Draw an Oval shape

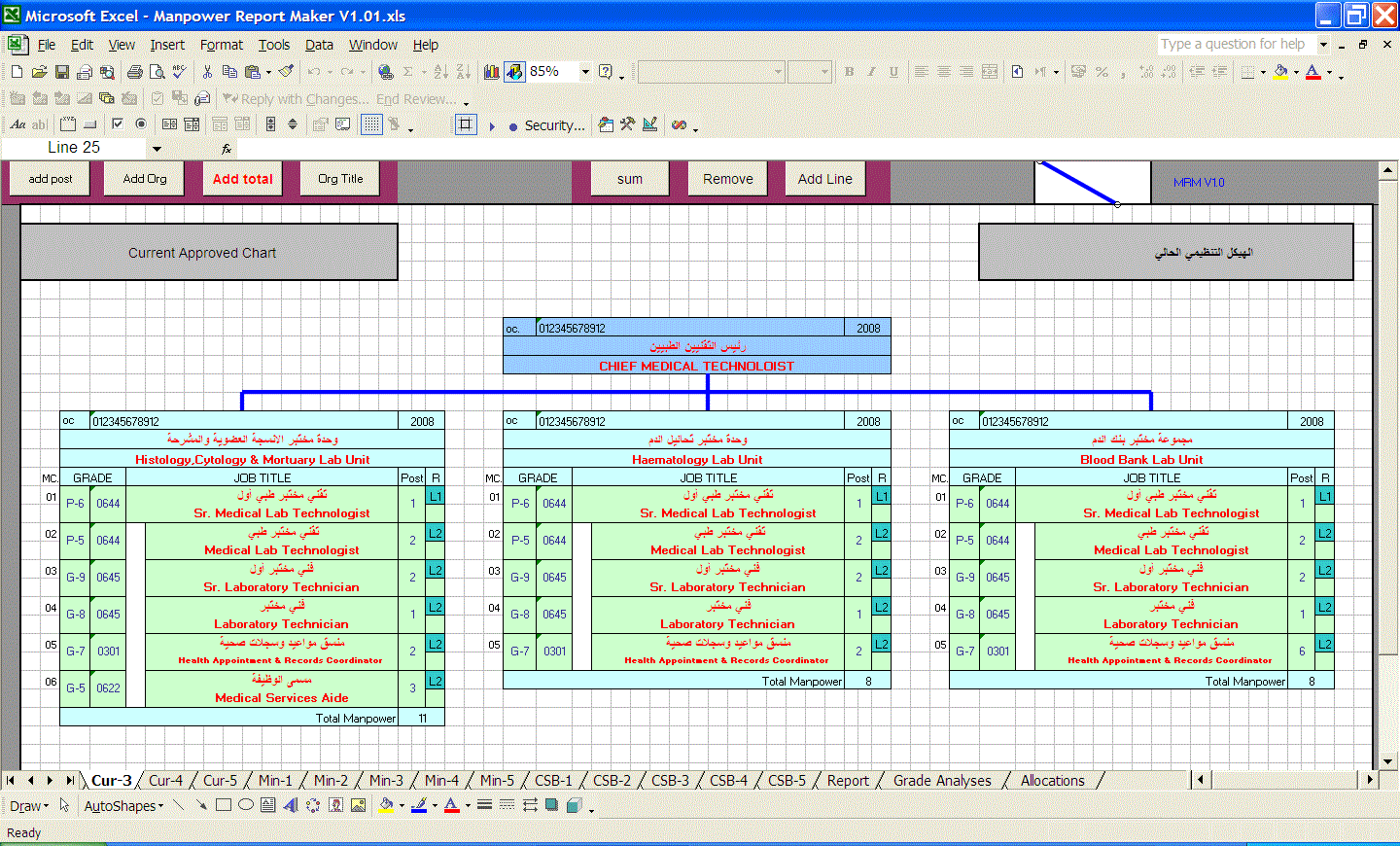[245, 805]
